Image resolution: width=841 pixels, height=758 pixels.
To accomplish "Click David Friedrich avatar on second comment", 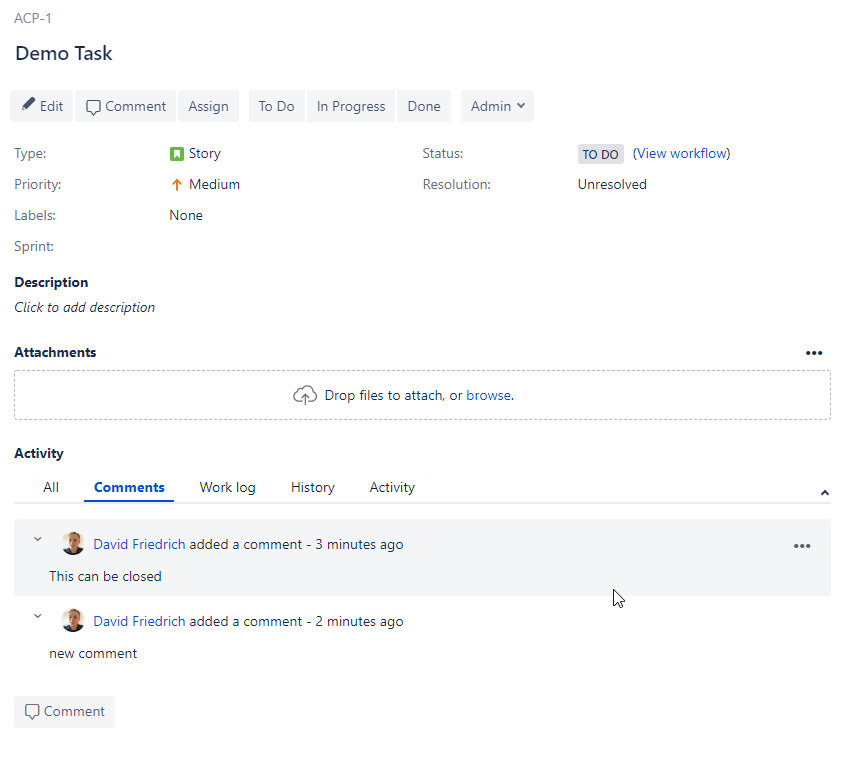I will pos(73,621).
